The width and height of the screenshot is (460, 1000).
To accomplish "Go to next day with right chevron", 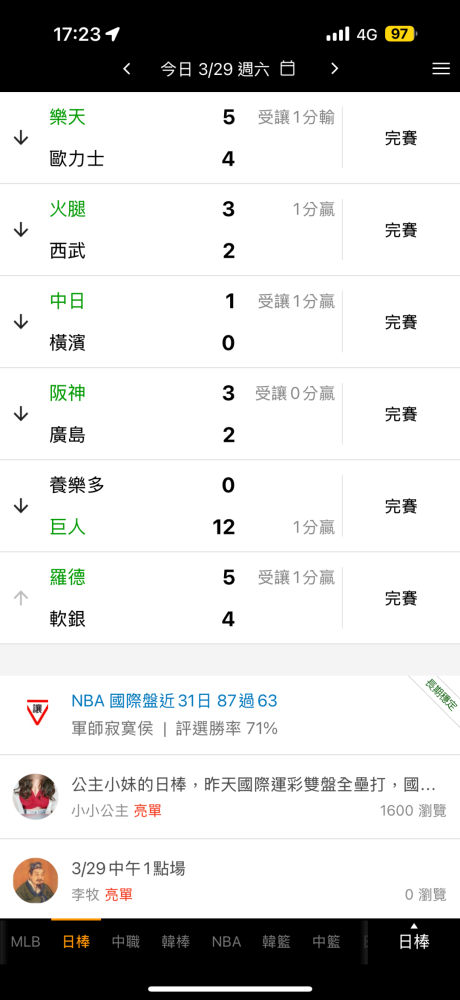I will tap(334, 69).
